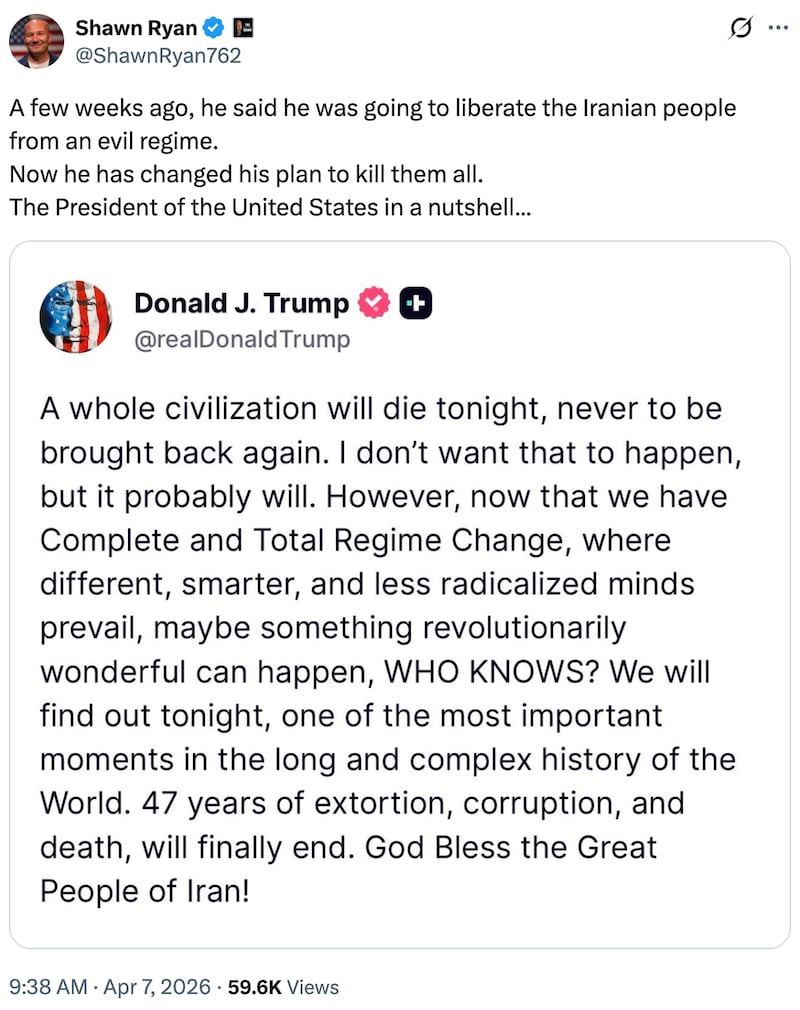Click the dark plus badge beside Trump's name
The height and width of the screenshot is (1010, 800).
415,303
